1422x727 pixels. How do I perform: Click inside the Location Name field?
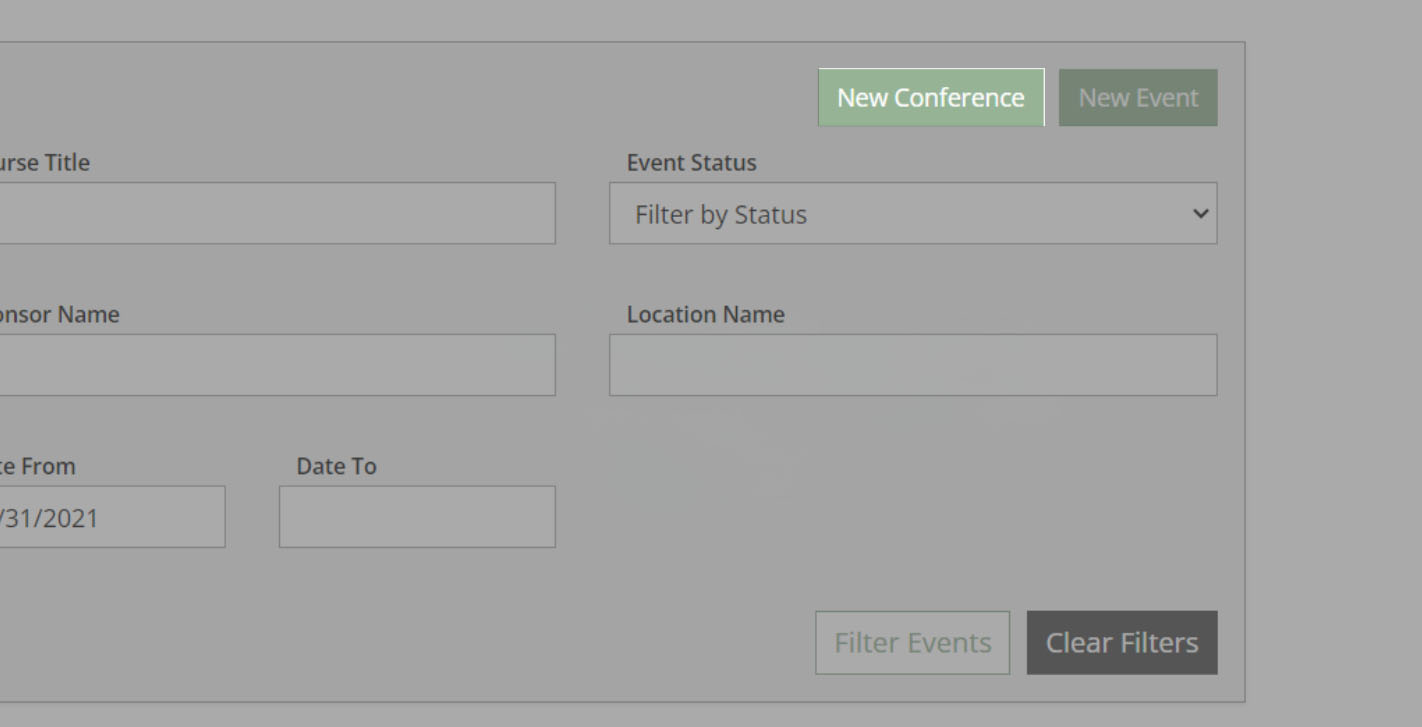coord(912,364)
